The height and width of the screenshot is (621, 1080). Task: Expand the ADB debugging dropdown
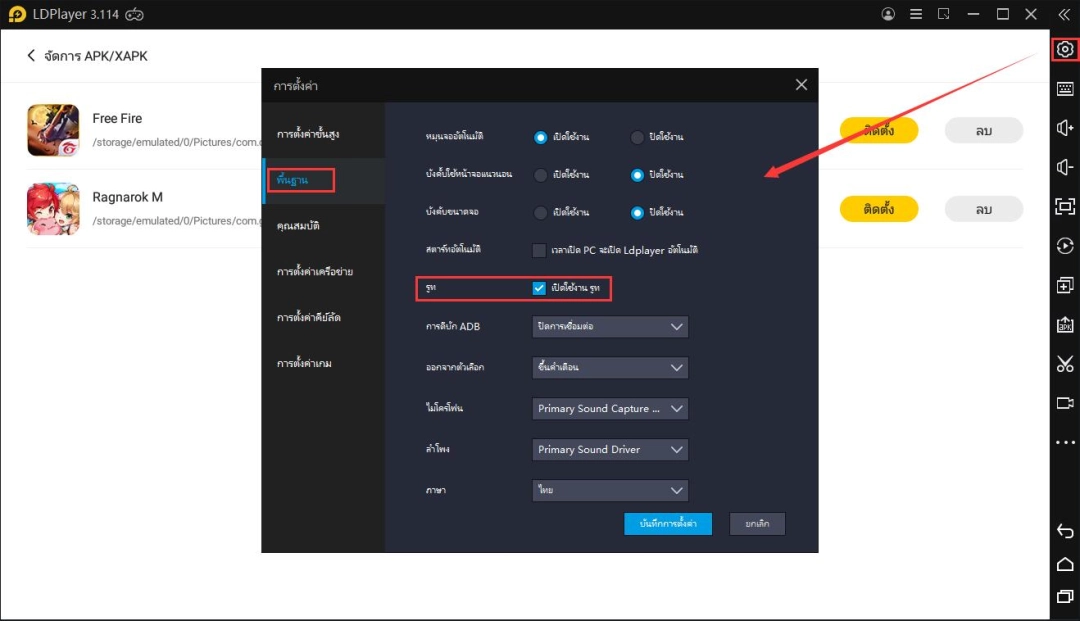click(610, 326)
